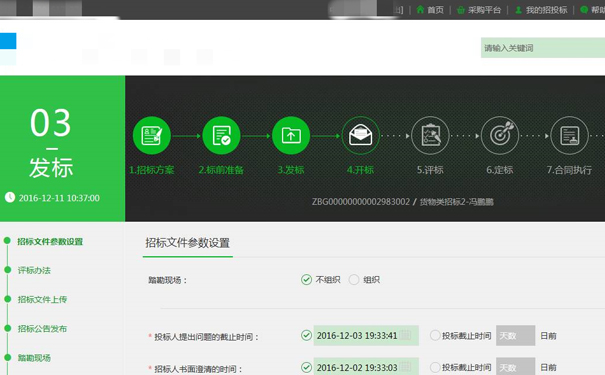Choose 投标截止时间 radio for question deadline
Screen dimensions: 605x375
[435, 335]
